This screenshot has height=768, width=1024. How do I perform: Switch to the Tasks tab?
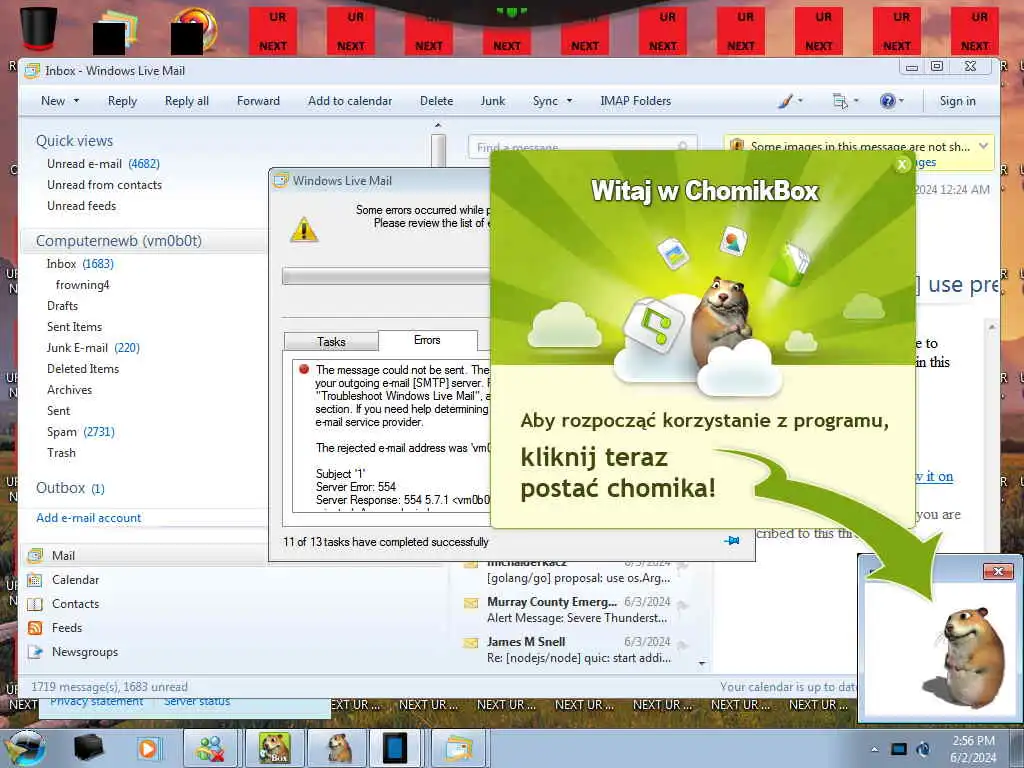click(x=331, y=342)
